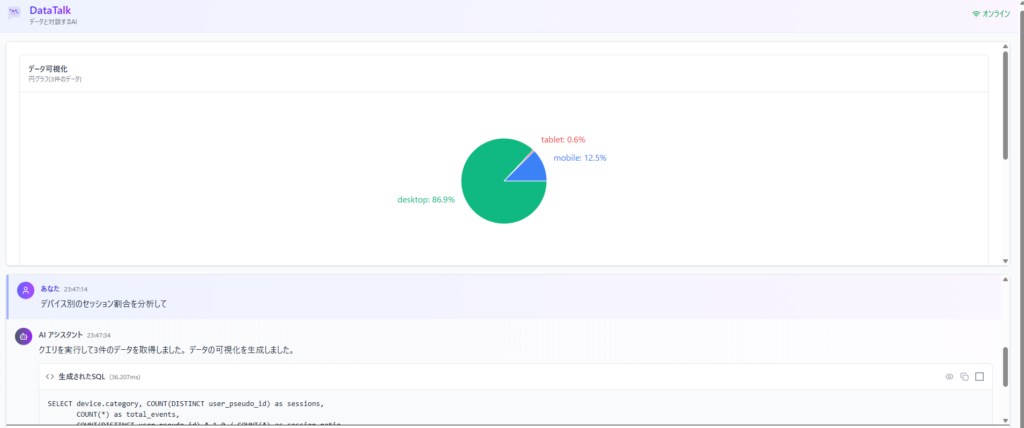This screenshot has height=428, width=1024.
Task: Click the 'desktop: 86.9%' chart label
Action: click(x=426, y=200)
